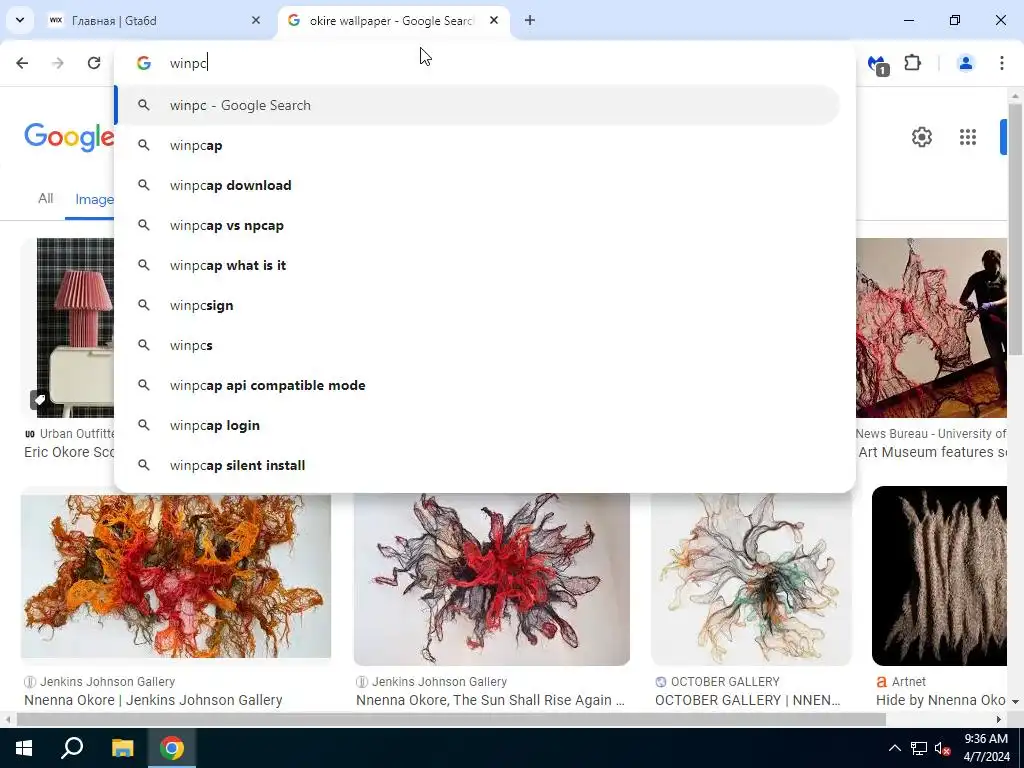Switch to the All search tab
This screenshot has height=768, width=1024.
point(45,199)
